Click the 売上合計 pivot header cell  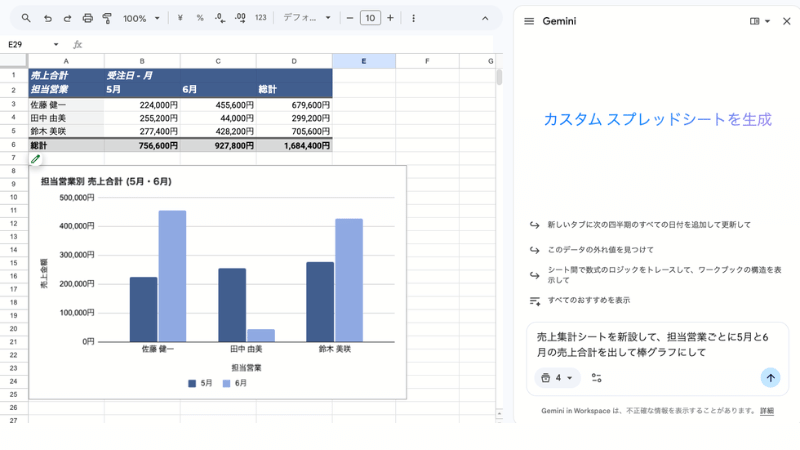pyautogui.click(x=66, y=76)
